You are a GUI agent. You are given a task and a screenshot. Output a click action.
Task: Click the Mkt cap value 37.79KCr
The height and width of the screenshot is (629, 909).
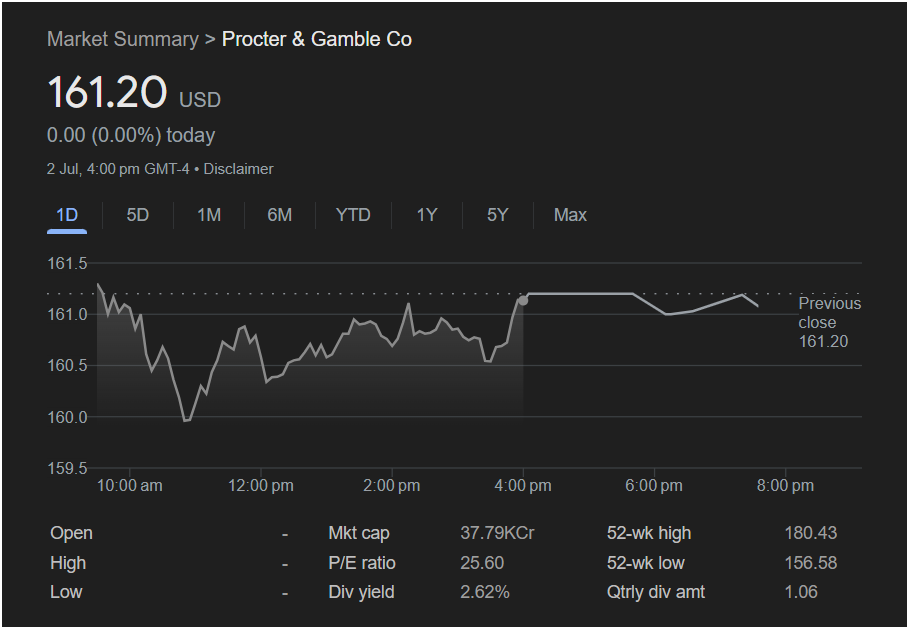point(497,533)
